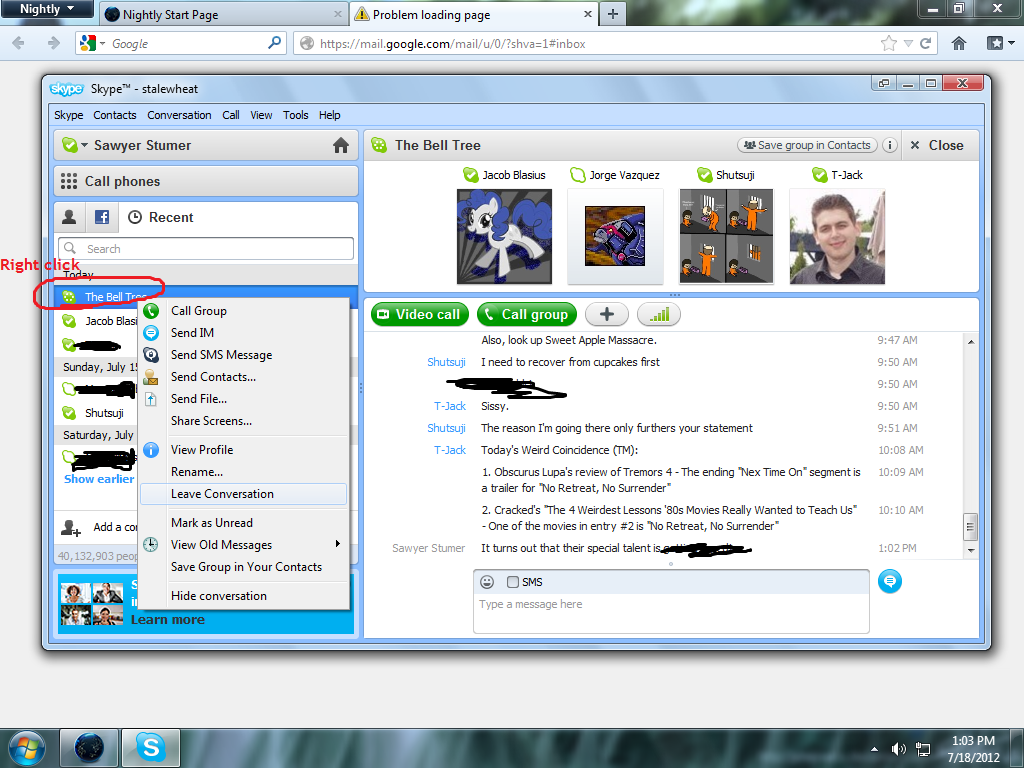Click the Recent clock icon

click(135, 217)
